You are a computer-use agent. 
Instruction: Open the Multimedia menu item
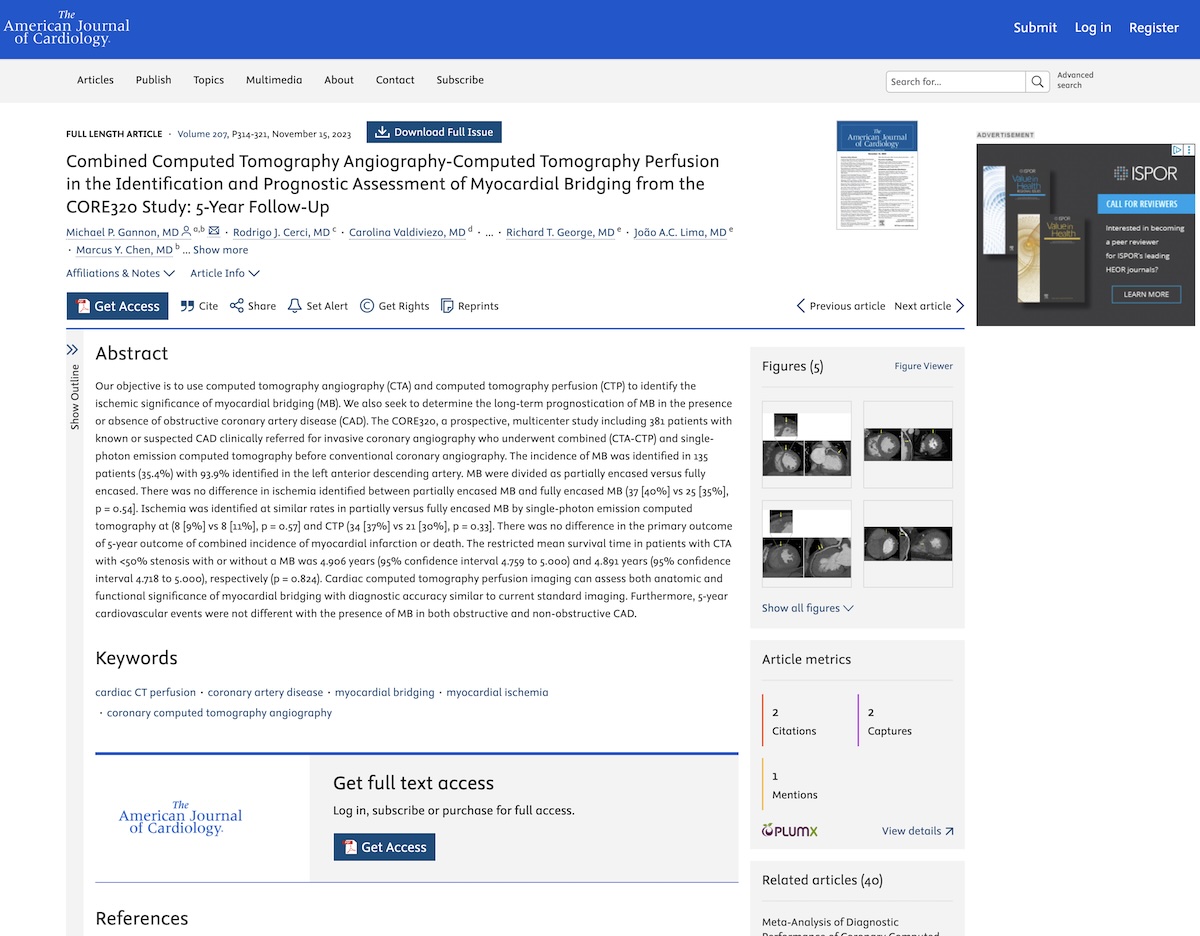274,80
